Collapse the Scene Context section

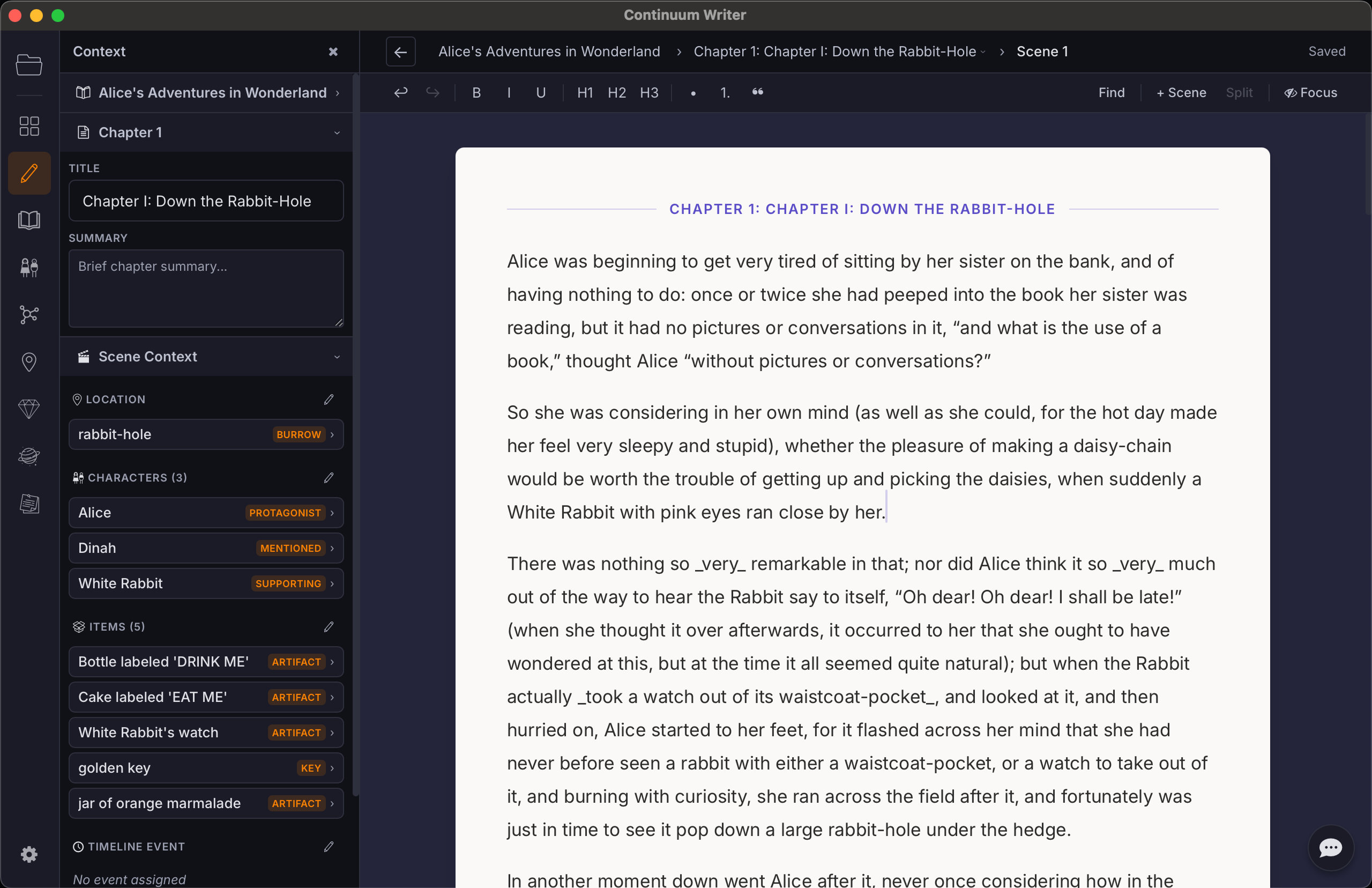point(206,357)
